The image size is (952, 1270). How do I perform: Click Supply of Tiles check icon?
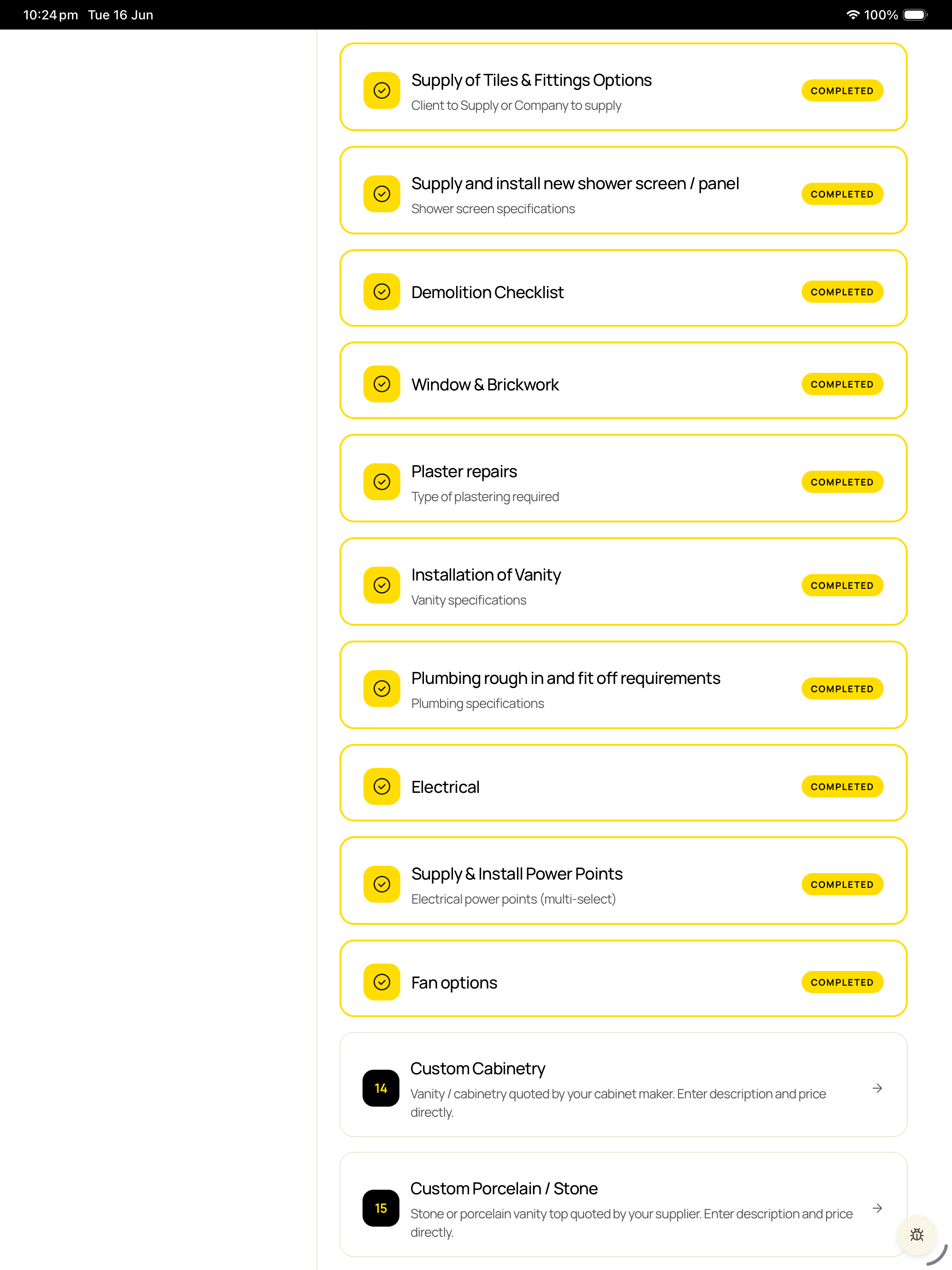[381, 90]
